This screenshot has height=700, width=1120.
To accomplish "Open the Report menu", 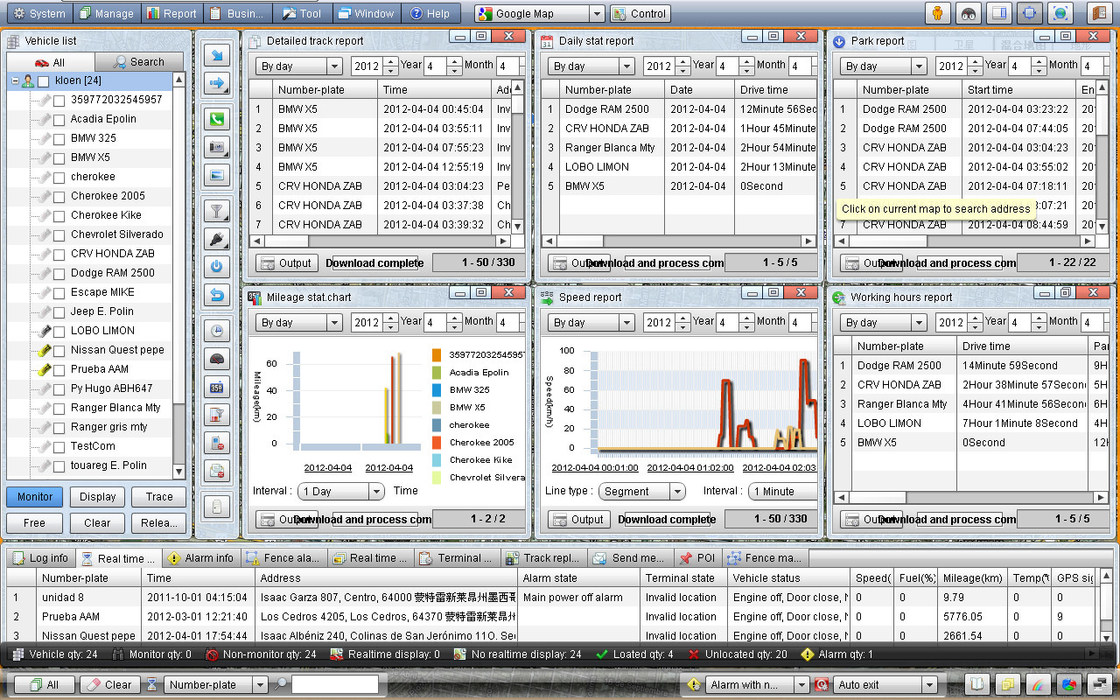I will point(170,14).
